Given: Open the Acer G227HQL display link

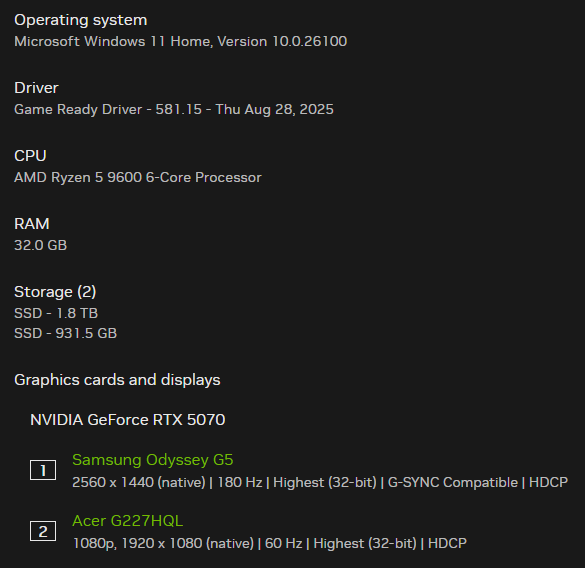Looking at the screenshot, I should tap(128, 521).
